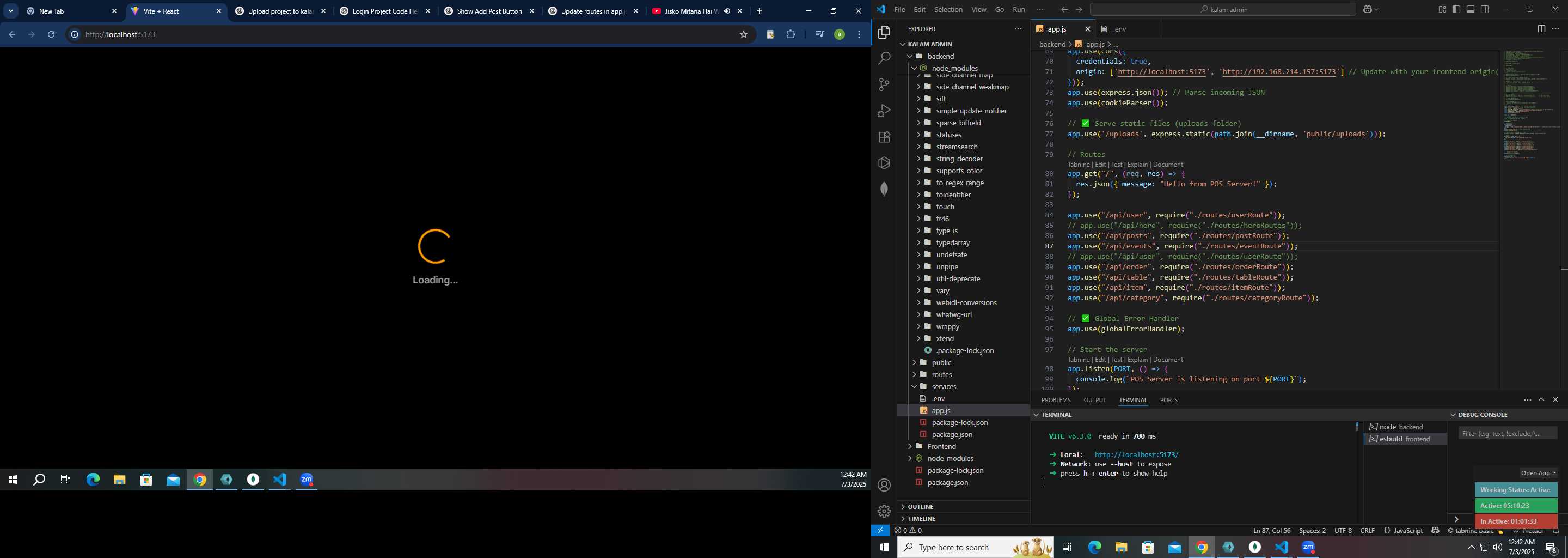The image size is (1568, 558).
Task: Go back in Chrome
Action: pyautogui.click(x=11, y=35)
